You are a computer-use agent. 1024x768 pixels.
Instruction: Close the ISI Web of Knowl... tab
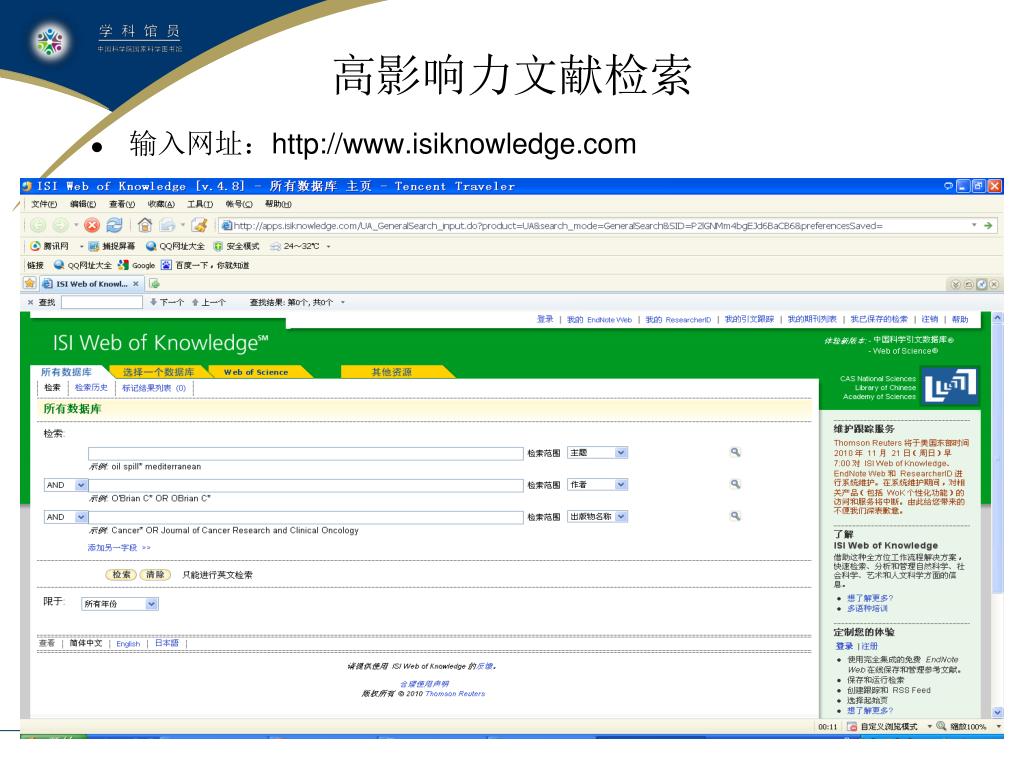[136, 284]
